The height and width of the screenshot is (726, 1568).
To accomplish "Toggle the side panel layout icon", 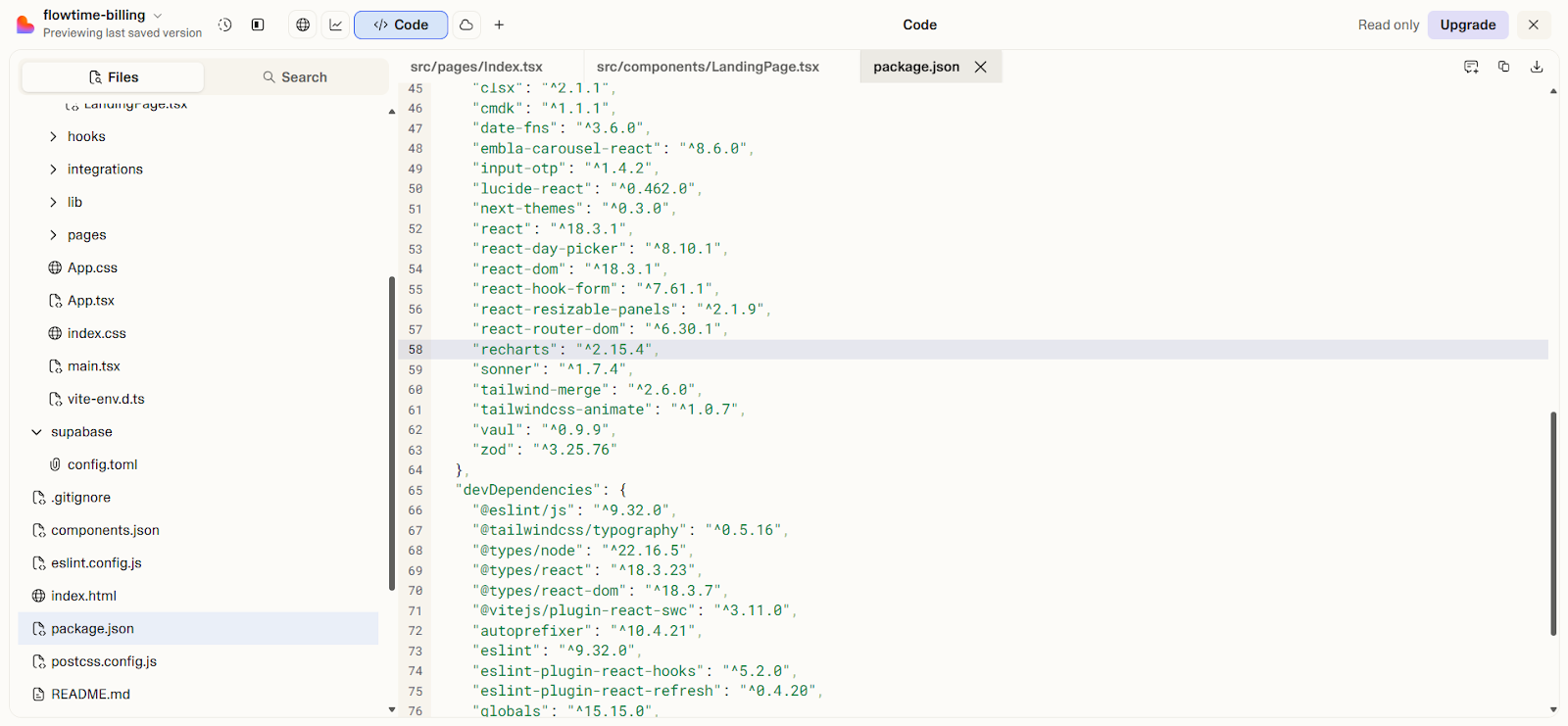I will 258,24.
